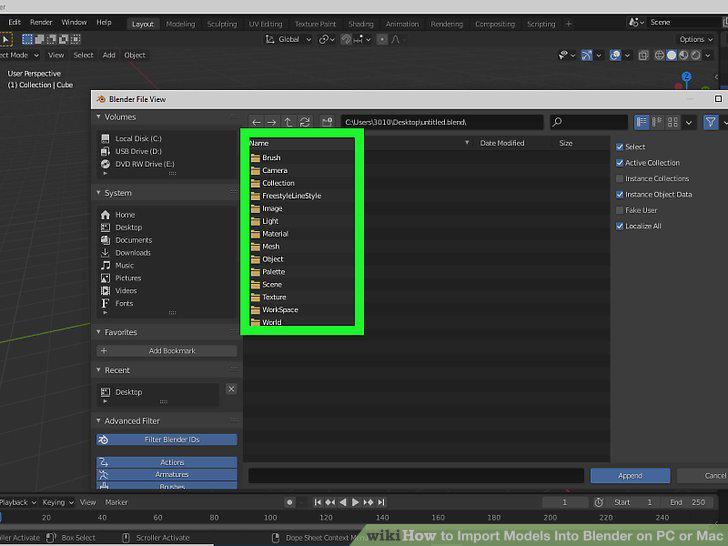
Task: Switch to Shading workspace tab
Action: click(x=361, y=24)
